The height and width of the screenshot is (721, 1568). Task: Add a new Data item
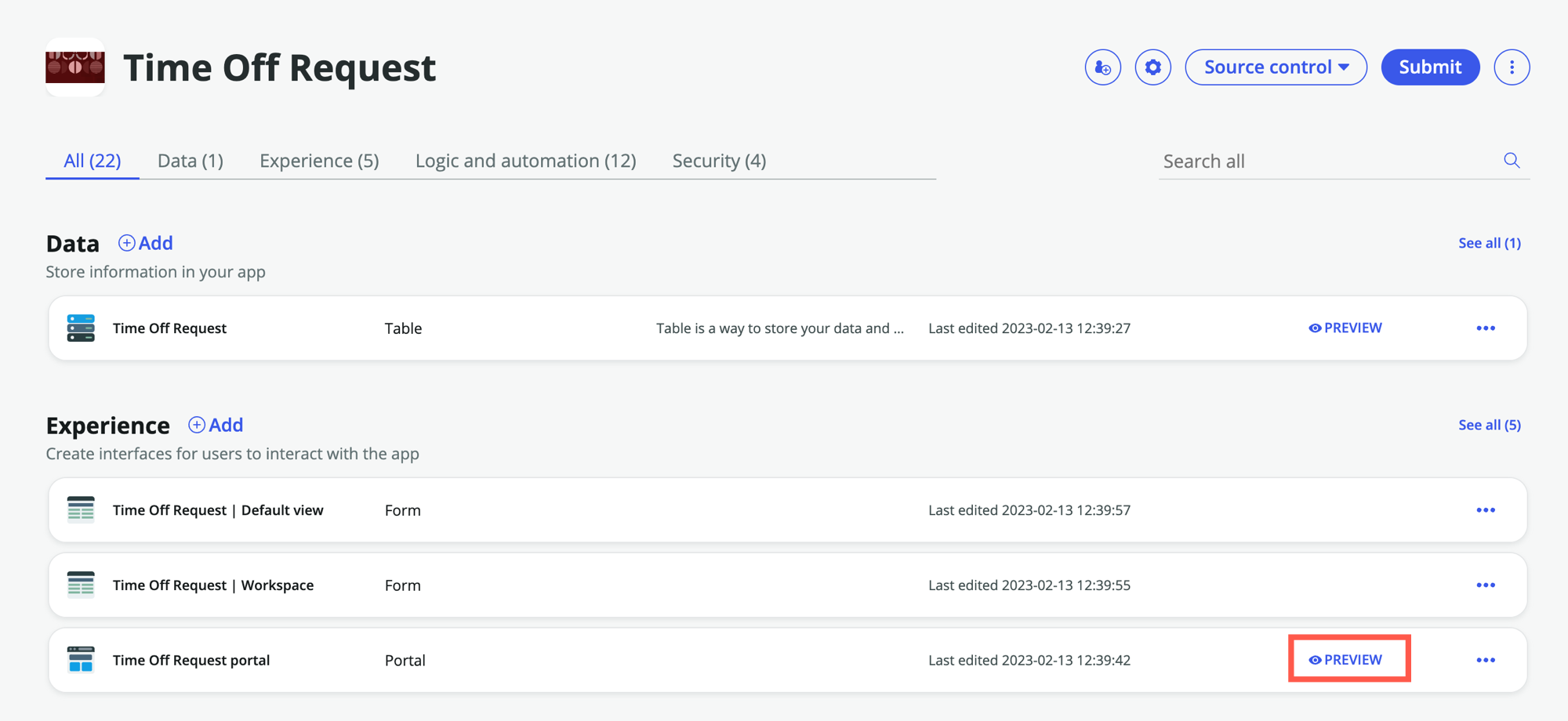[x=146, y=243]
